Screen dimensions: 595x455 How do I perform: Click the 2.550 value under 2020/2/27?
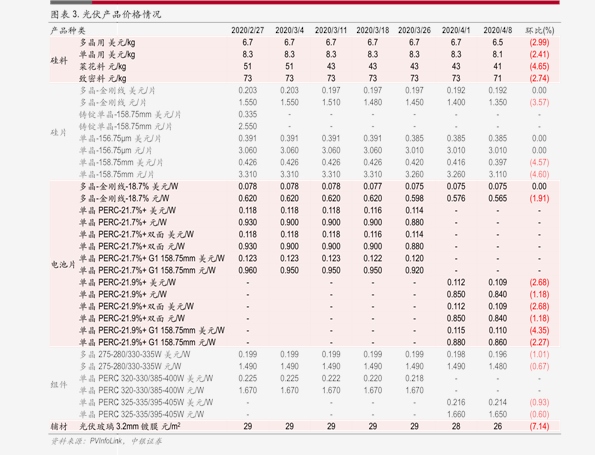pos(247,126)
